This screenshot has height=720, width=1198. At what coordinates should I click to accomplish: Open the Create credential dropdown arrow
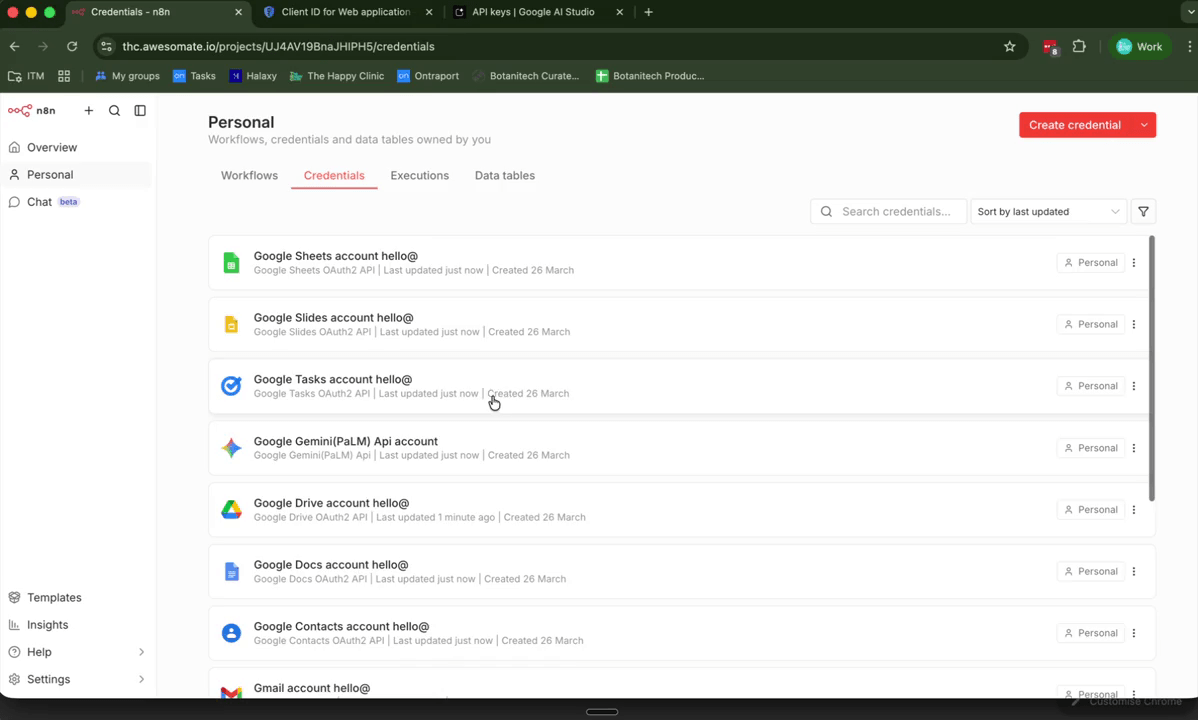(x=1143, y=124)
